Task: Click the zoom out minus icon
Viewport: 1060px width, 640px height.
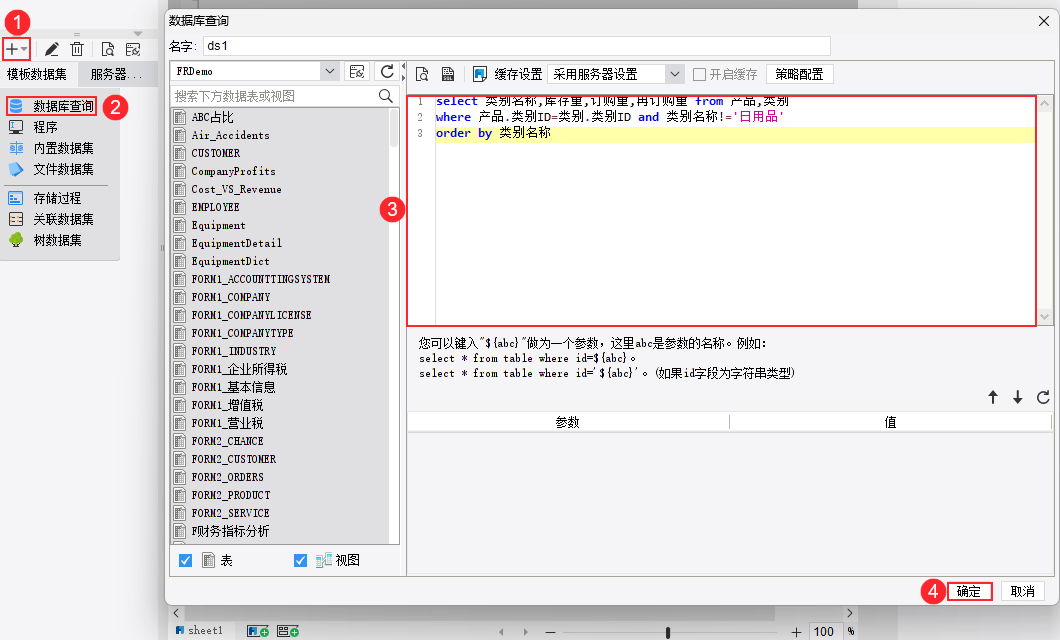Action: click(x=550, y=633)
